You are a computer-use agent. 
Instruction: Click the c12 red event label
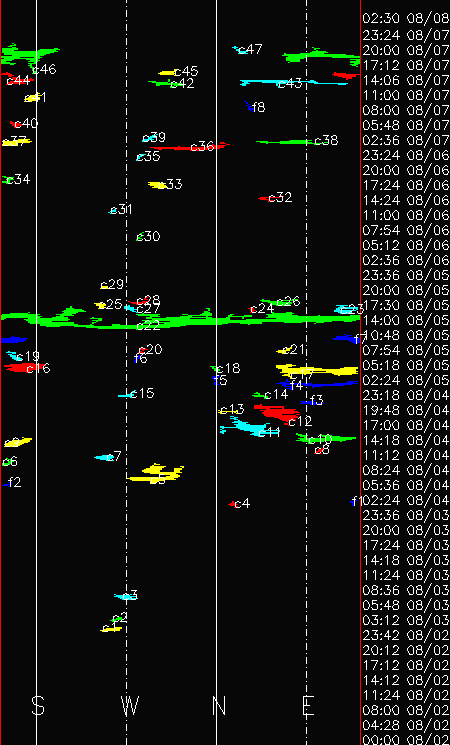[300, 421]
